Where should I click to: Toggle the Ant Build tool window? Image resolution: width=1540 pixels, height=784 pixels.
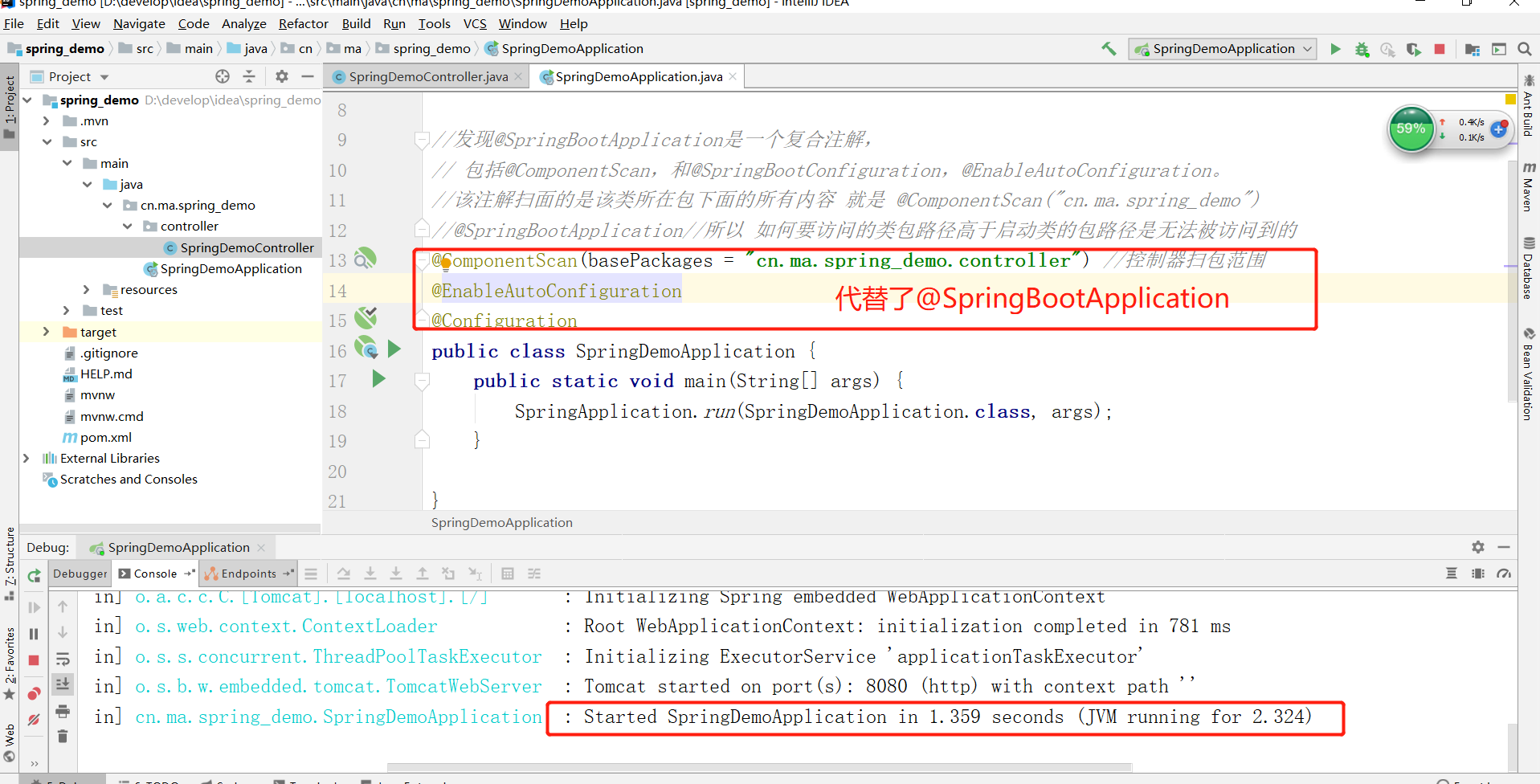coord(1529,105)
